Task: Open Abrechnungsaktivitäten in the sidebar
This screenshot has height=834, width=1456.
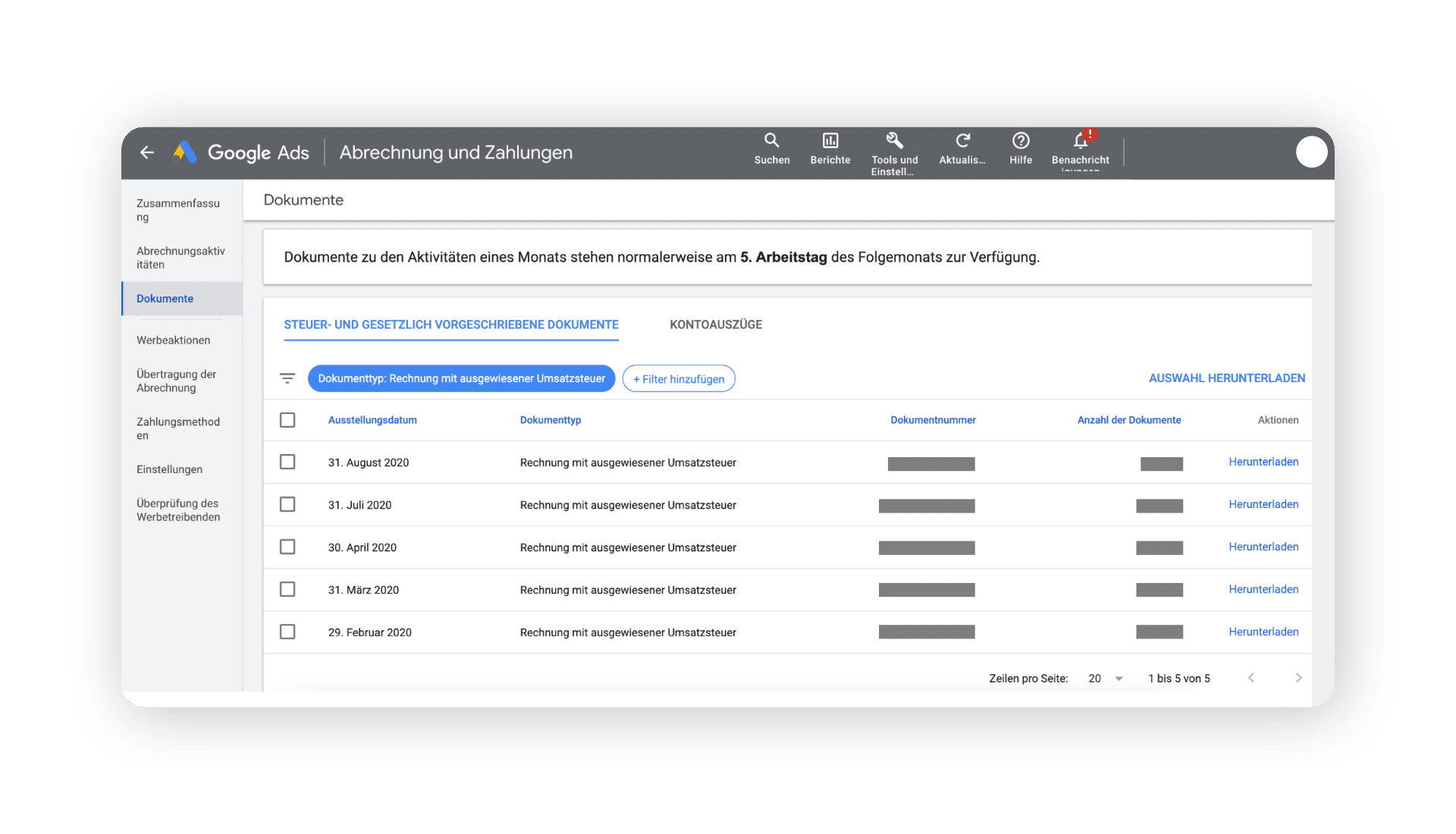Action: (180, 258)
